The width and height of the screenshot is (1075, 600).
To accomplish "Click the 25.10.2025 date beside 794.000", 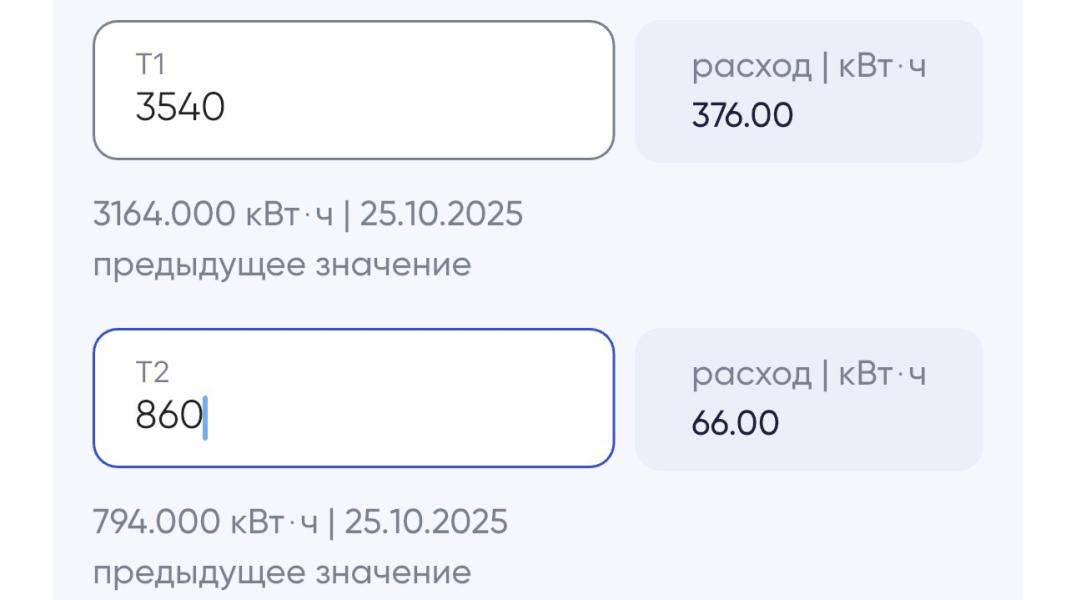I will click(426, 522).
